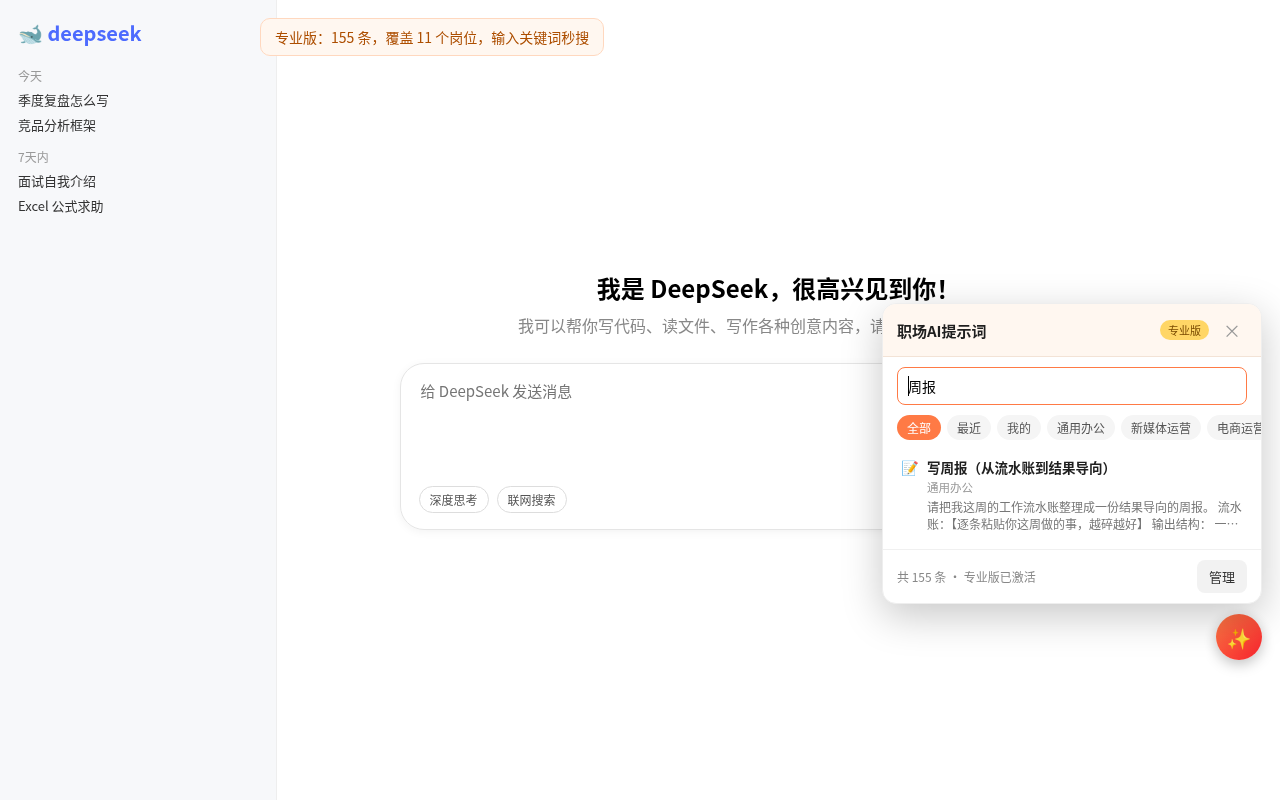Click the 请把我这周的工作流水账 prompt description text
Viewport: 1280px width, 800px height.
coord(1084,515)
